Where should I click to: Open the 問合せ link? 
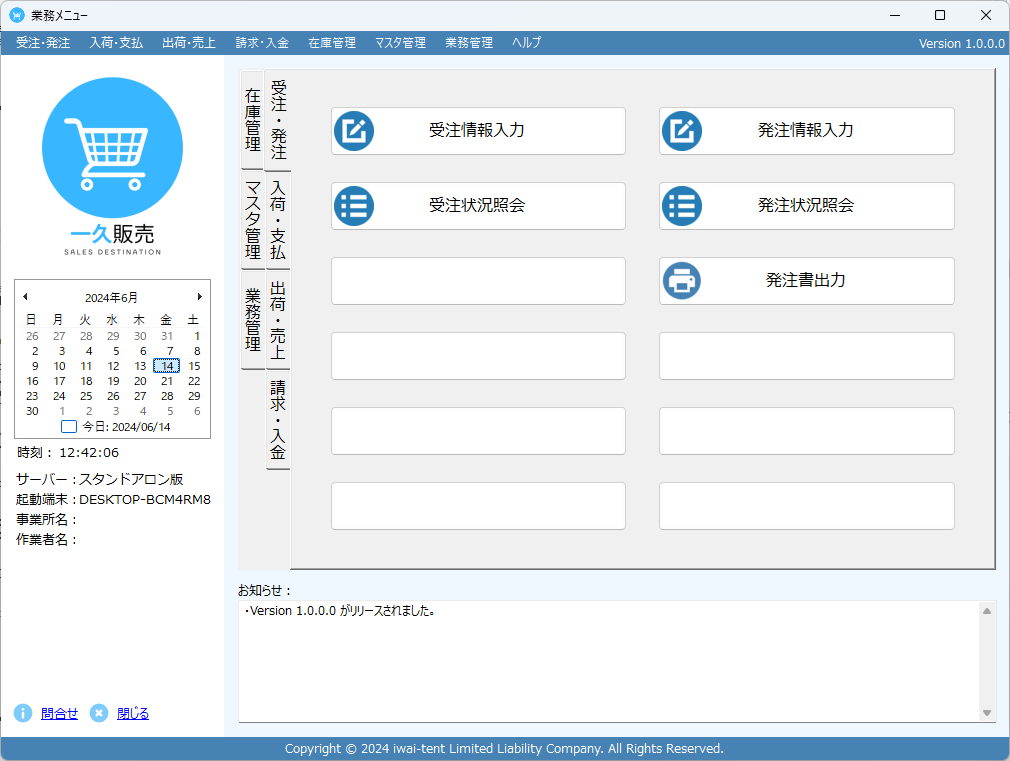pyautogui.click(x=59, y=713)
